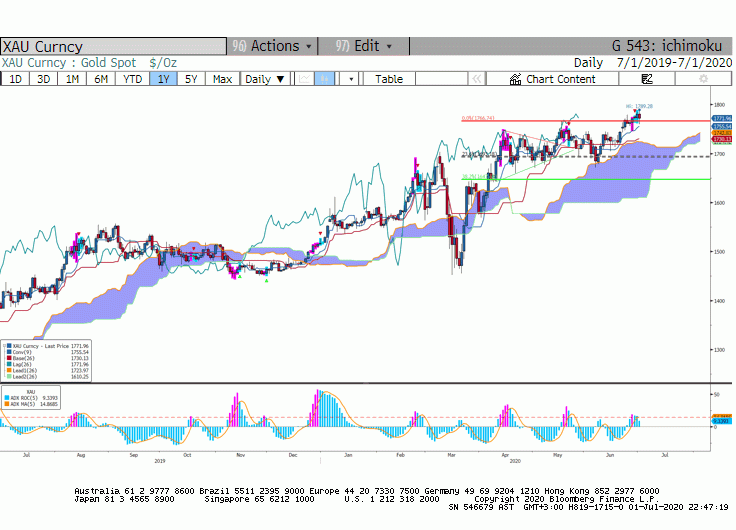Select the 1D time range
The height and width of the screenshot is (530, 736).
pos(15,79)
